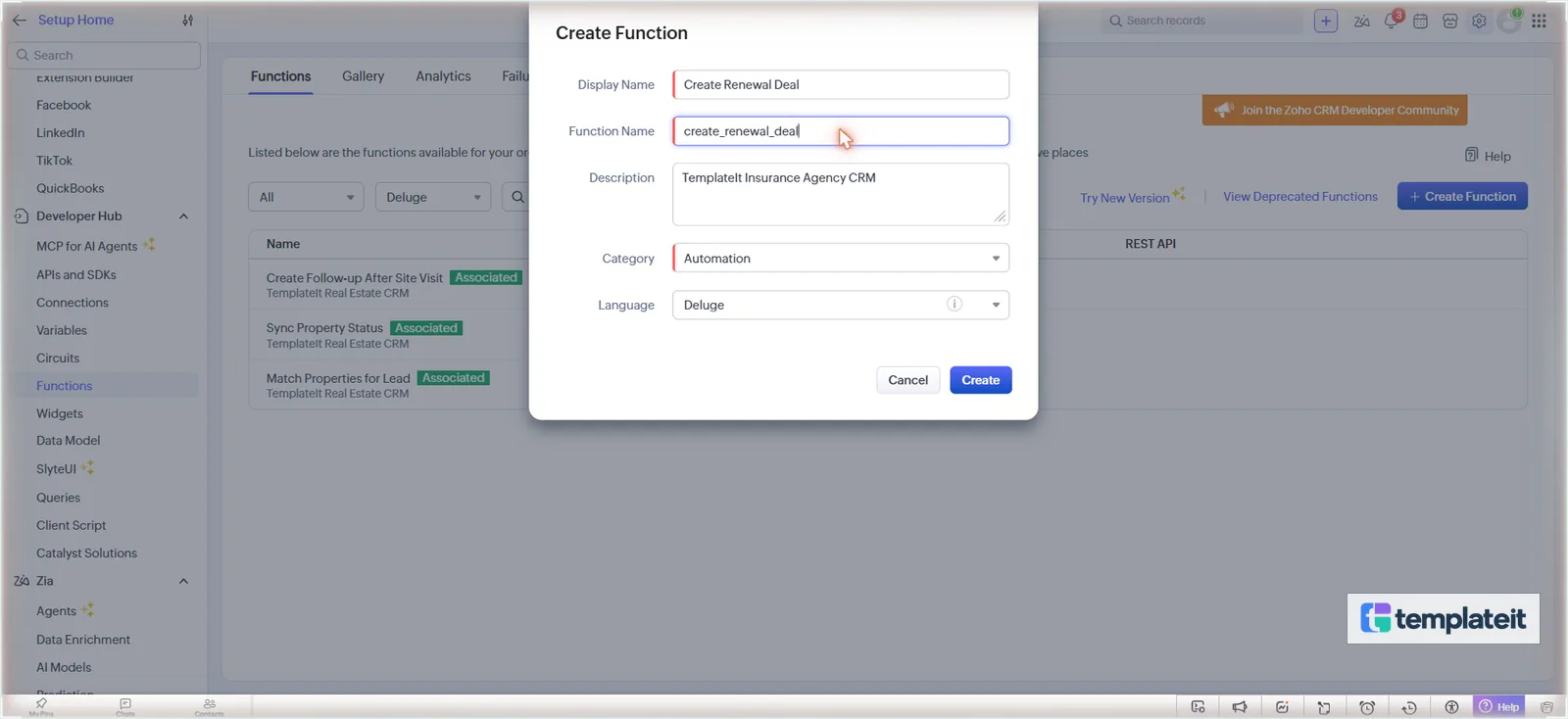Click the Display Name input field

841,84
